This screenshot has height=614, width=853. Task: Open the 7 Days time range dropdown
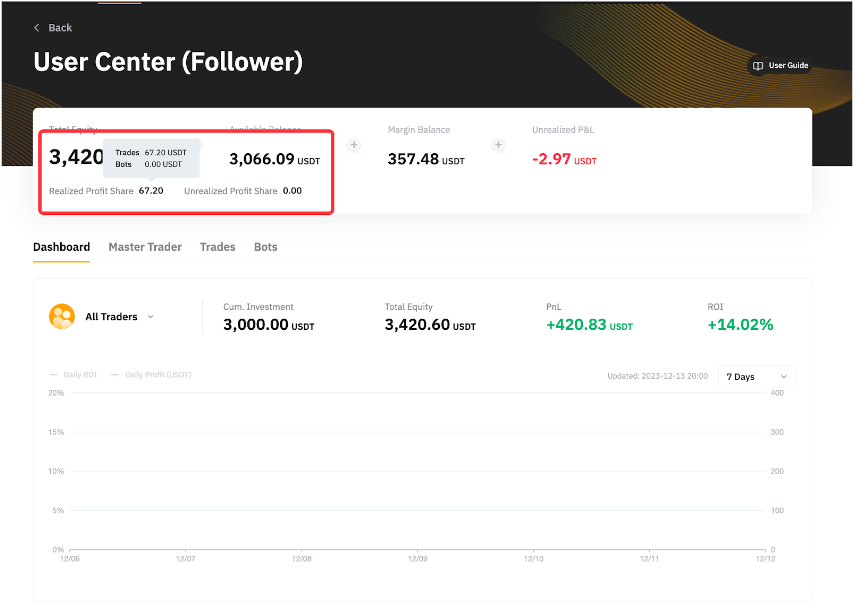(756, 377)
